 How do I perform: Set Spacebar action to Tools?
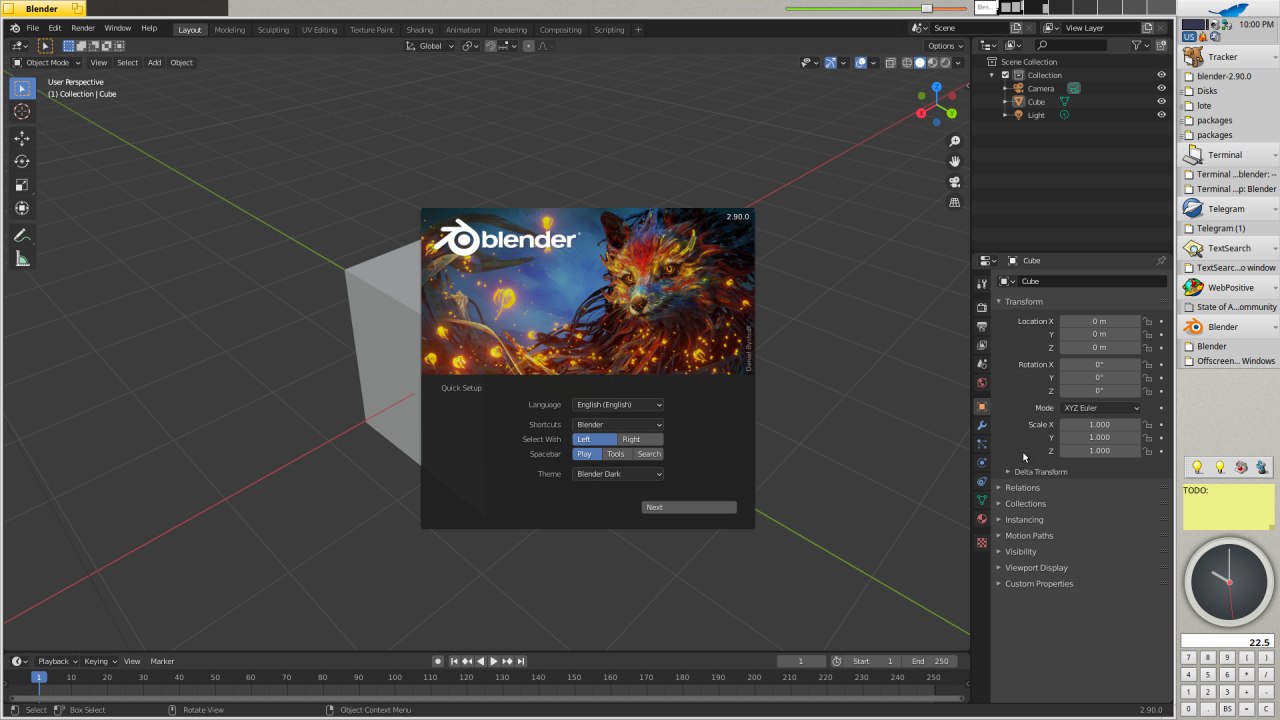click(615, 454)
